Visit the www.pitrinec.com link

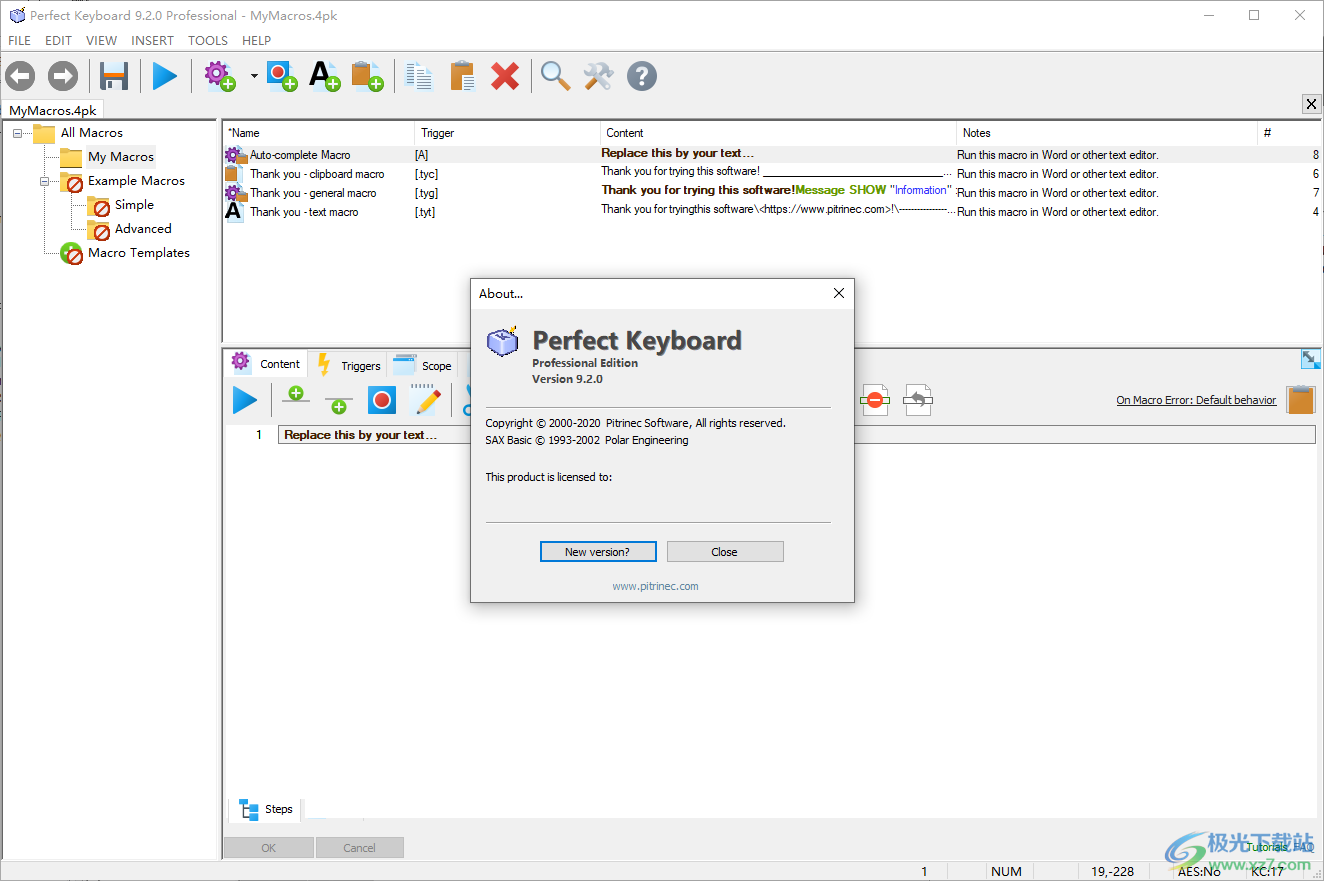[658, 586]
